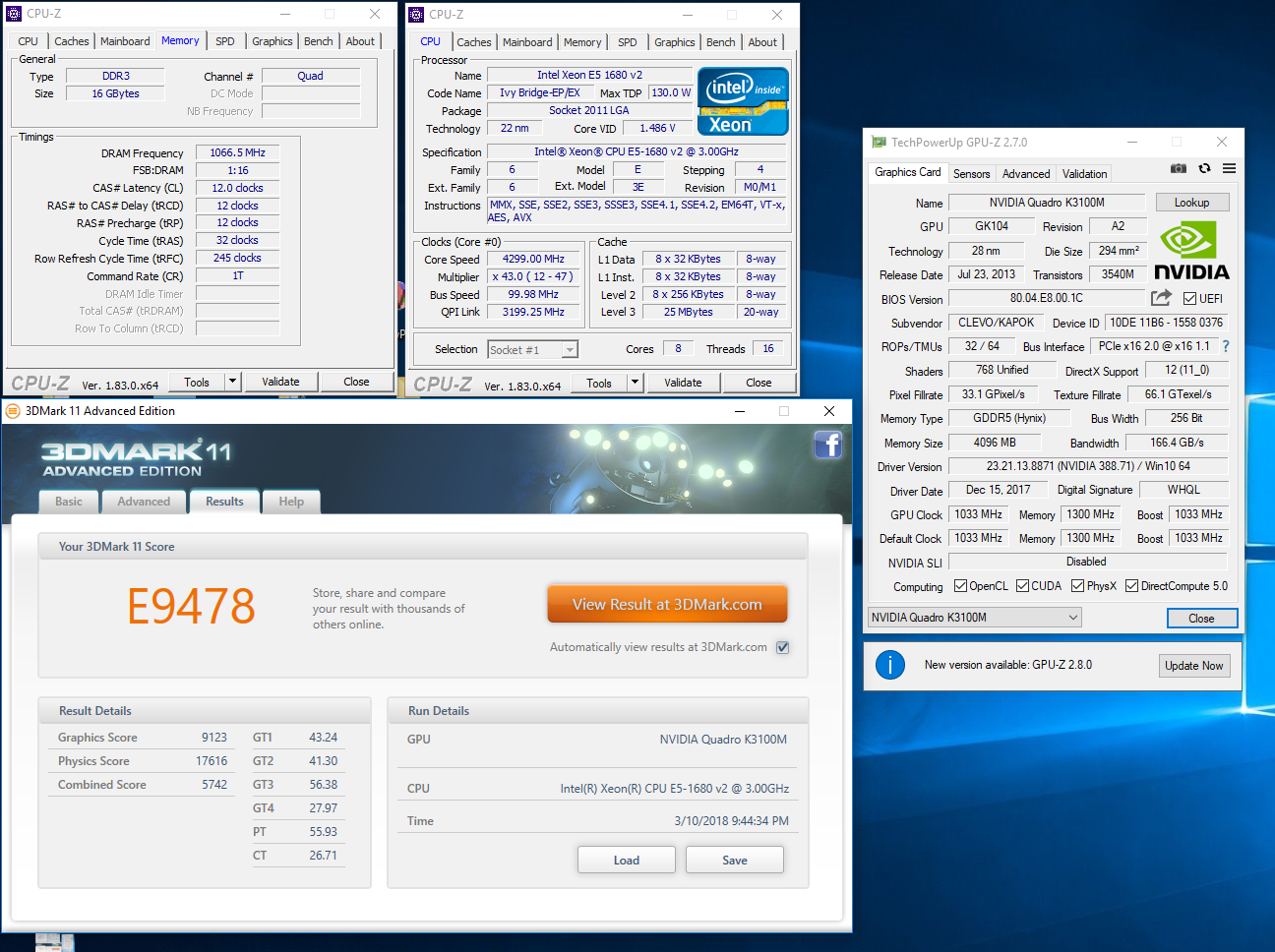Image resolution: width=1275 pixels, height=952 pixels.
Task: Click 3DMark 11 title bar app icon
Action: [x=13, y=411]
